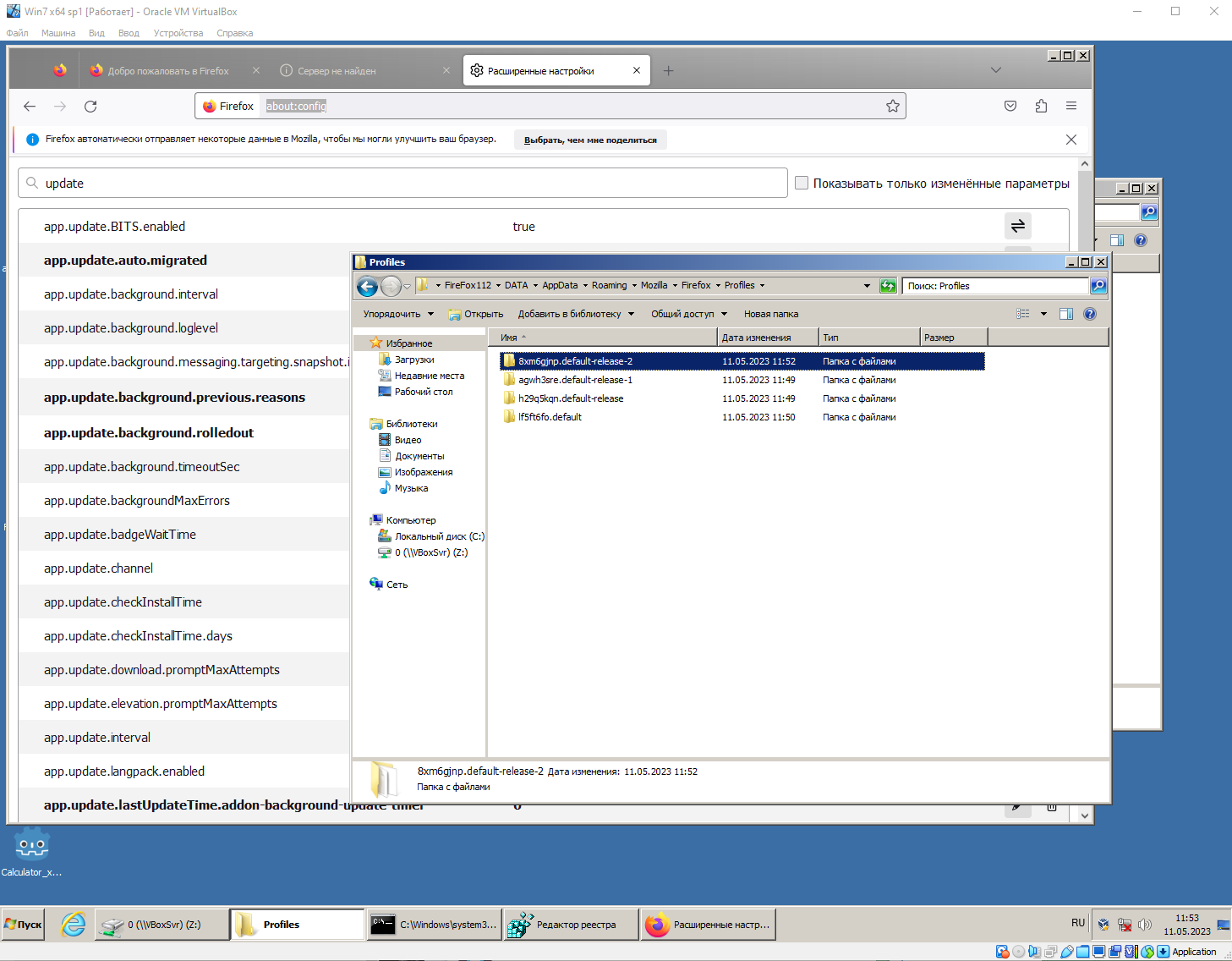Click 'Выбрать, чем мне поделиться' button

click(x=590, y=140)
